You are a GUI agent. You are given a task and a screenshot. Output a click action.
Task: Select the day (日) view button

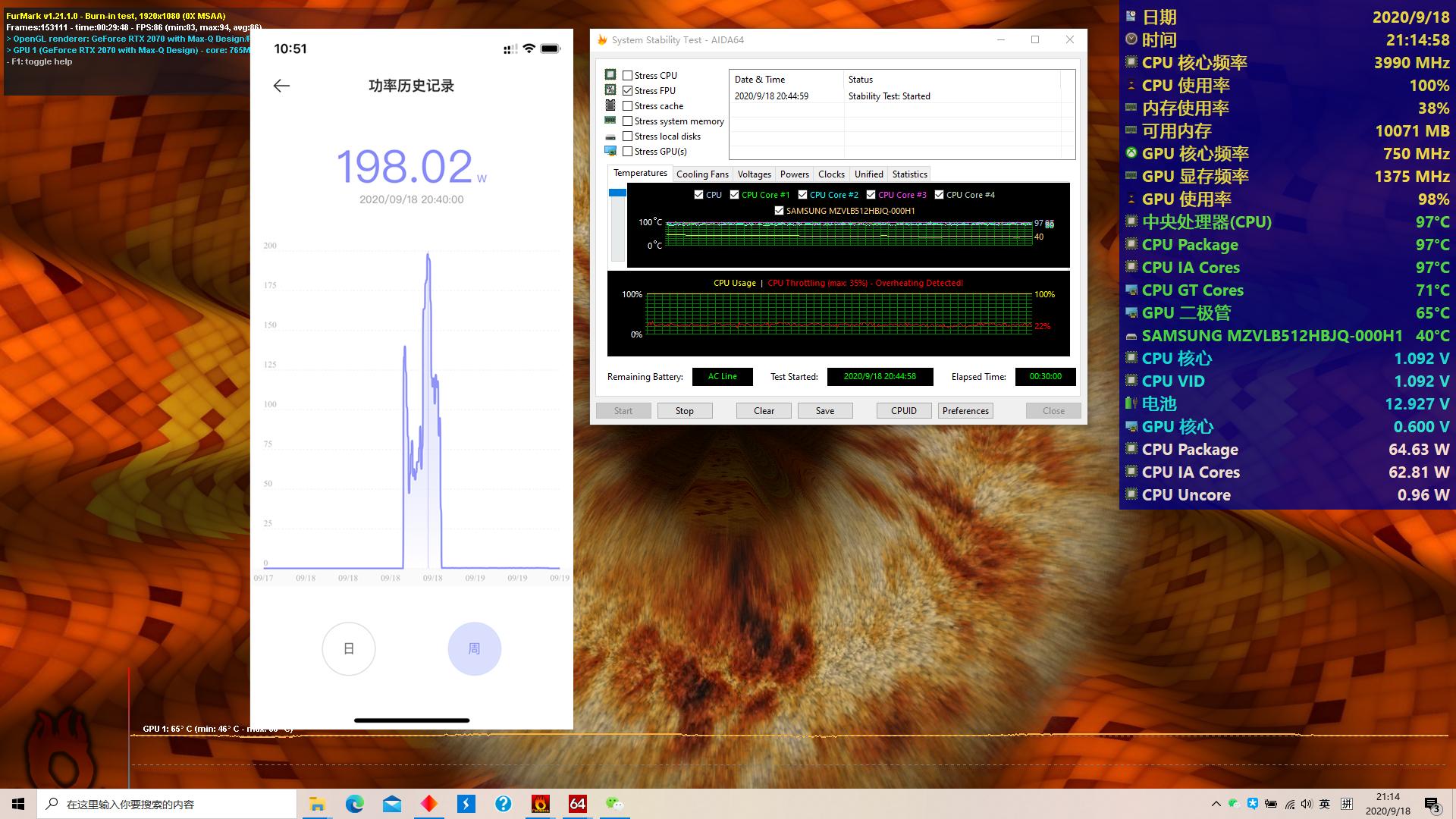[349, 648]
